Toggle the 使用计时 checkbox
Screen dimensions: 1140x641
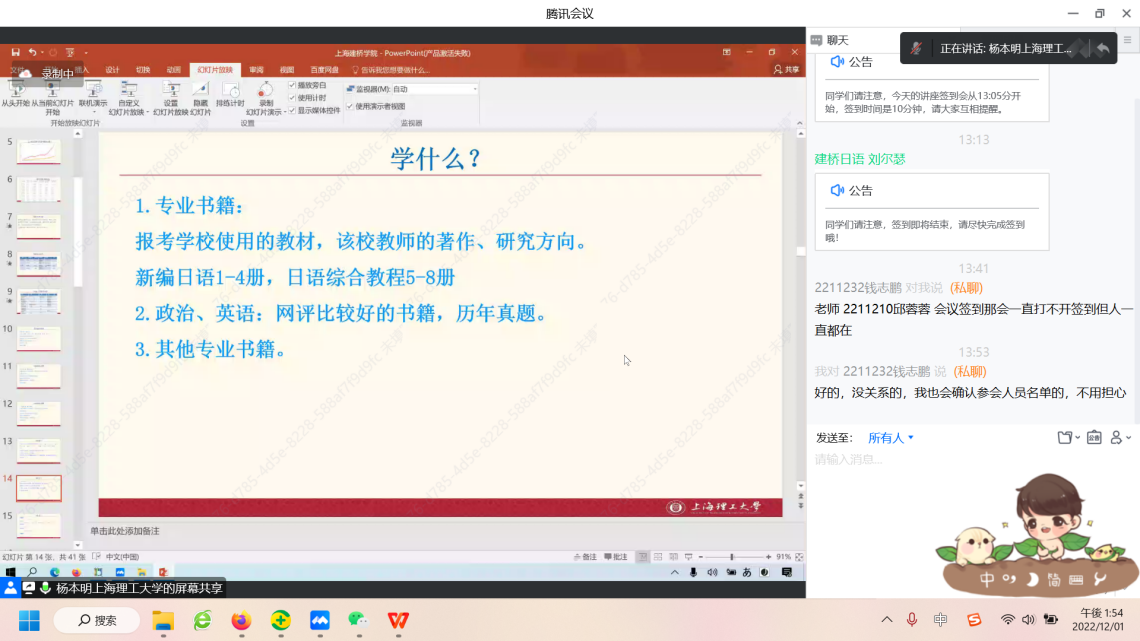[293, 98]
